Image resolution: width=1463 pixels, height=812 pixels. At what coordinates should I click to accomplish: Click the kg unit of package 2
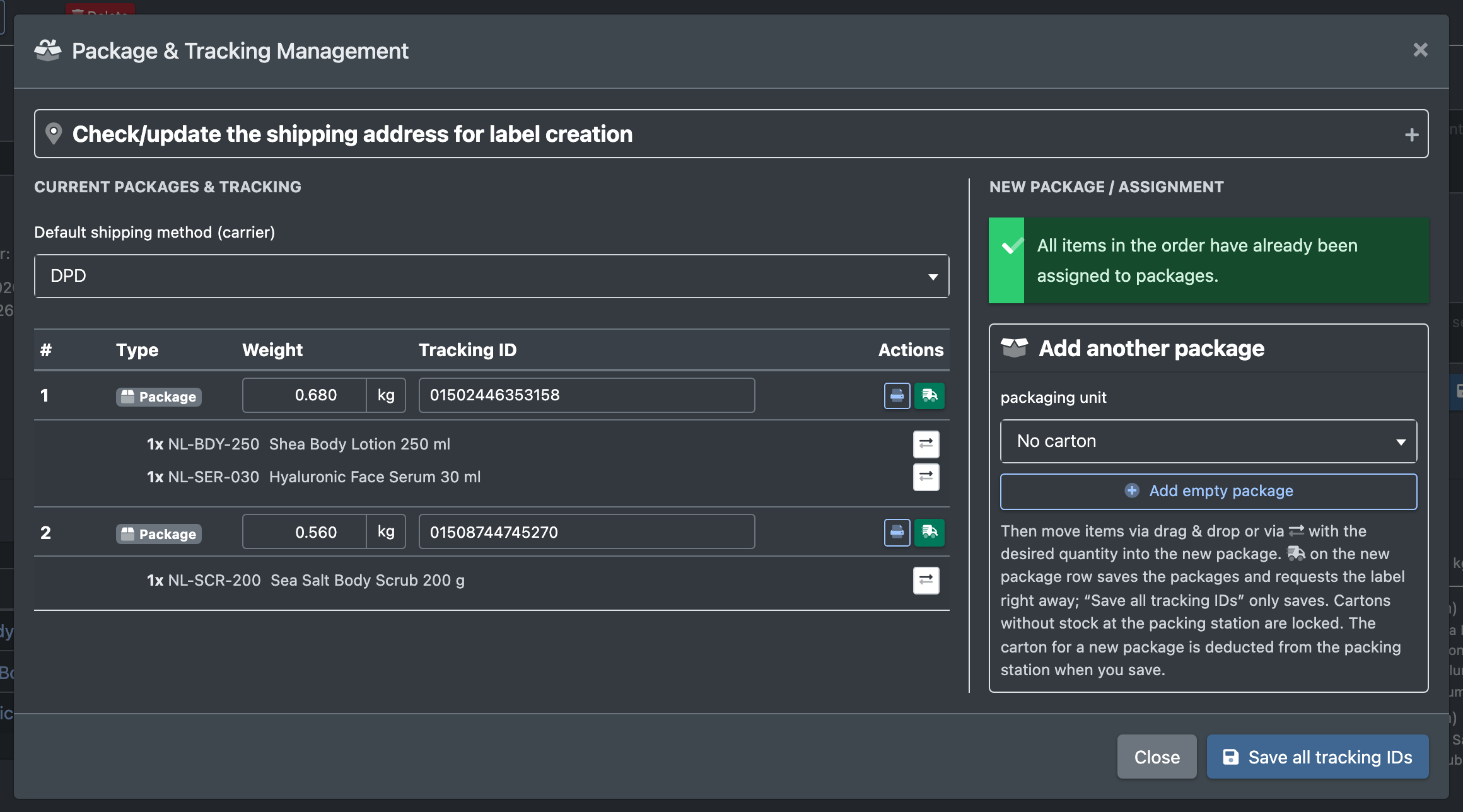(386, 532)
